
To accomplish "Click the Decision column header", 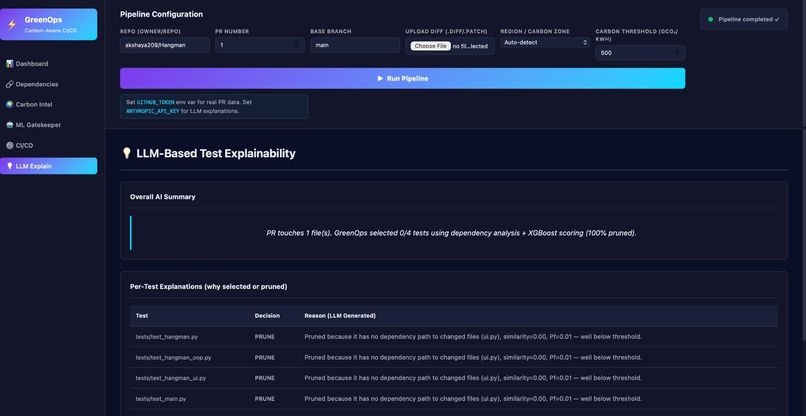I will (267, 316).
